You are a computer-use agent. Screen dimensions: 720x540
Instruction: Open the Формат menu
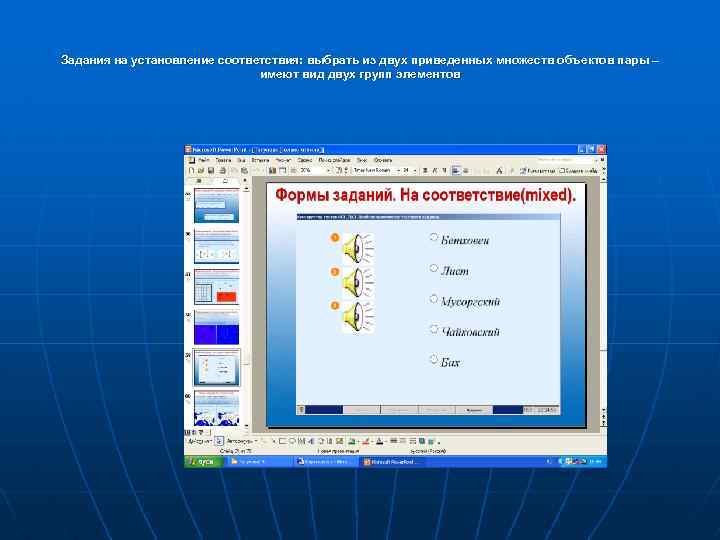point(283,160)
